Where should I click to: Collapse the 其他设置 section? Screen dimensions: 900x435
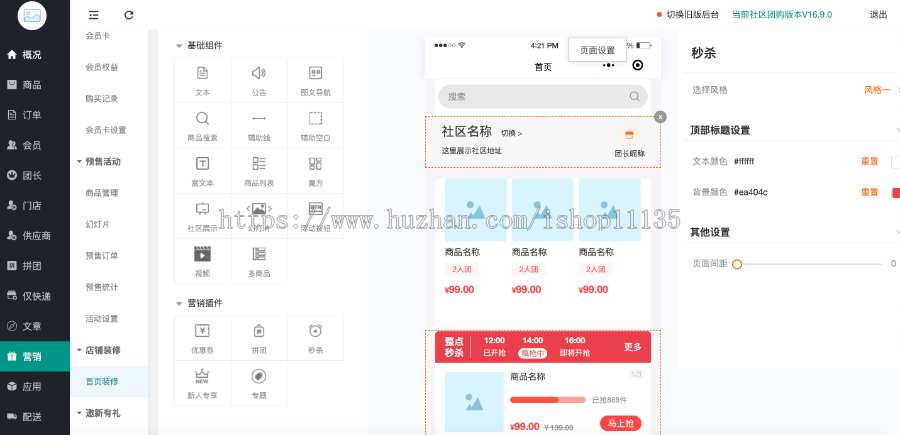point(897,232)
